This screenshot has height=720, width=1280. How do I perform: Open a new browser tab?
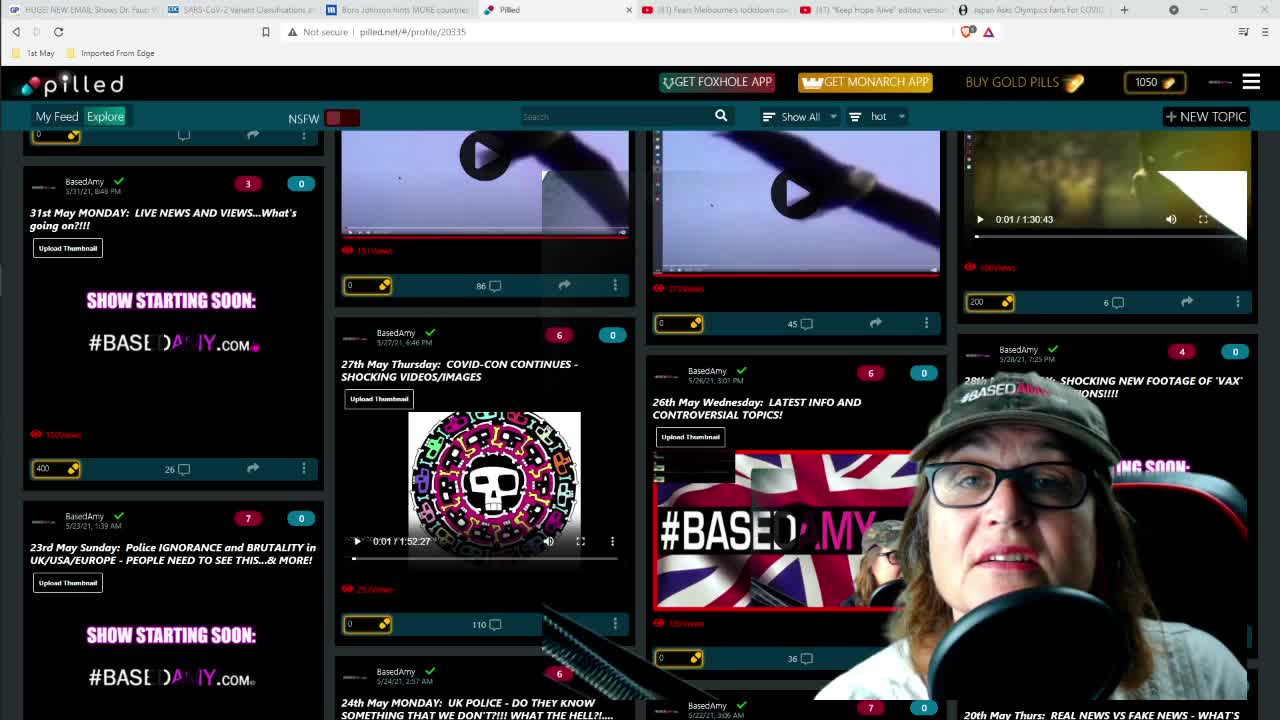1124,10
